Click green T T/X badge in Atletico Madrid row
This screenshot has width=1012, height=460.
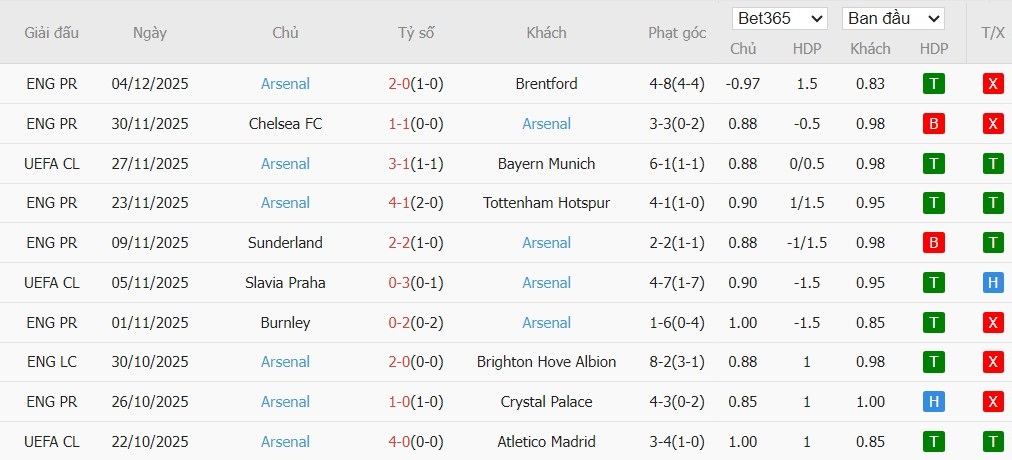[x=992, y=442]
